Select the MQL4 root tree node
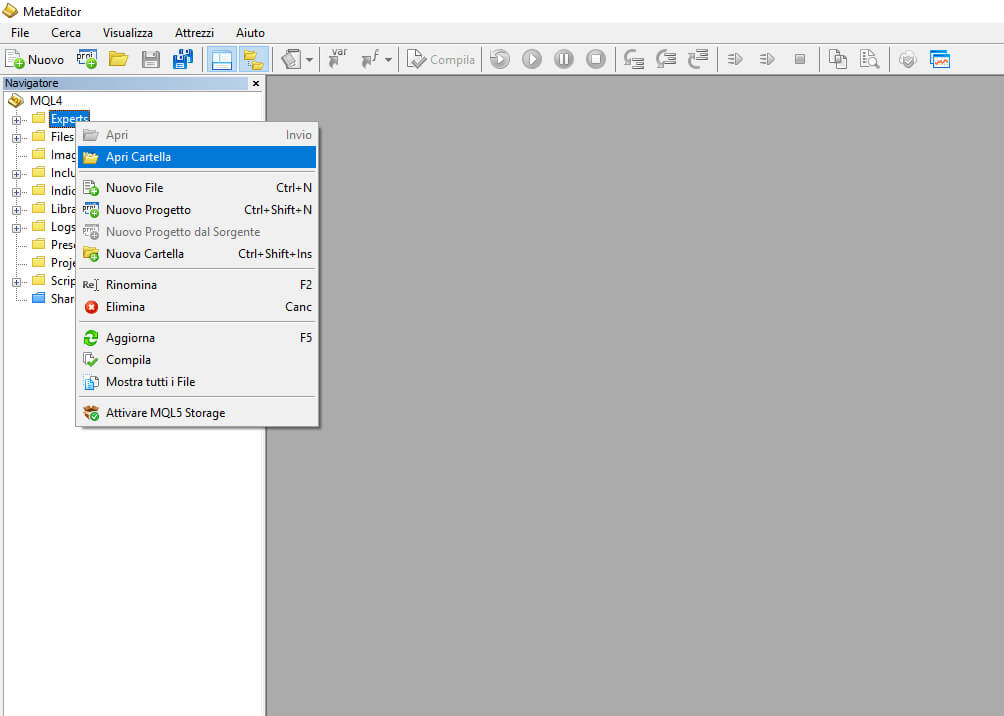Image resolution: width=1004 pixels, height=716 pixels. coord(46,101)
